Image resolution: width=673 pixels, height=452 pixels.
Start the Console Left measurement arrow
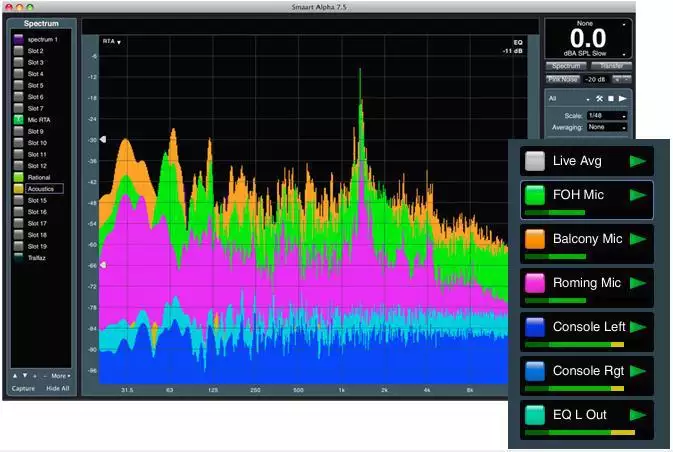[638, 327]
